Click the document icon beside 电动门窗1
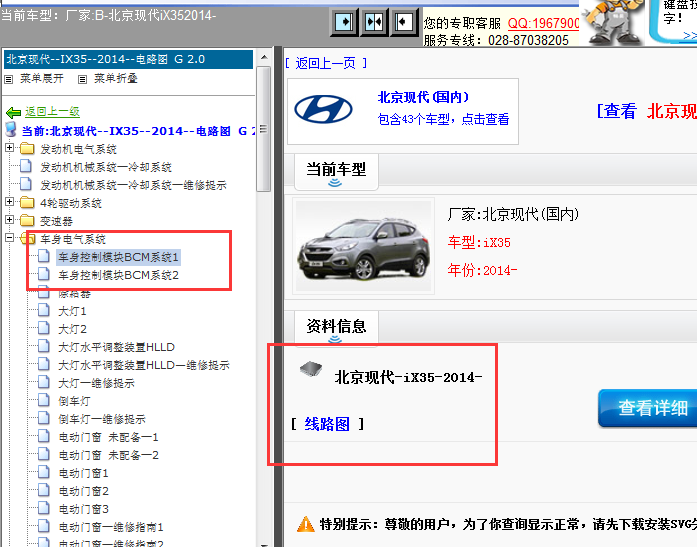Screen dimensions: 697x547 [x=44, y=472]
